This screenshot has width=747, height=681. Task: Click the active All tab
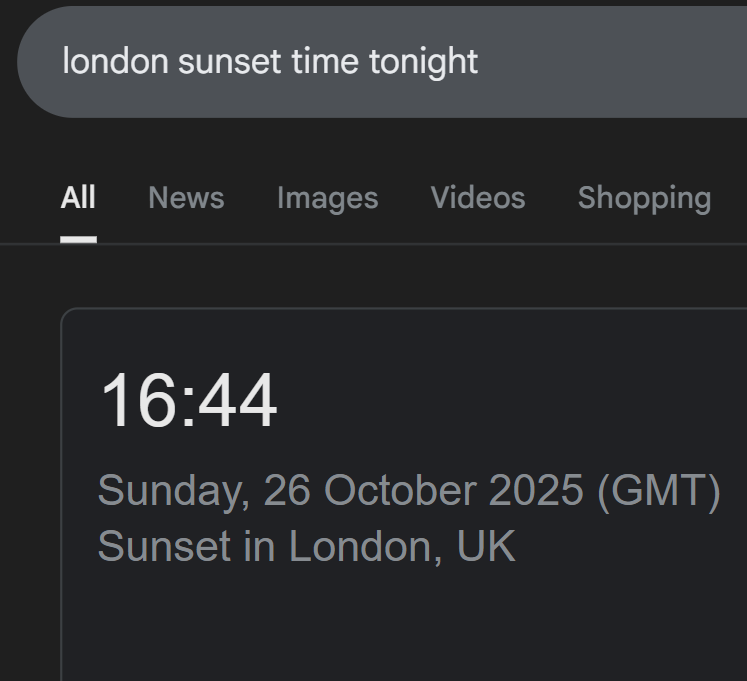coord(78,198)
